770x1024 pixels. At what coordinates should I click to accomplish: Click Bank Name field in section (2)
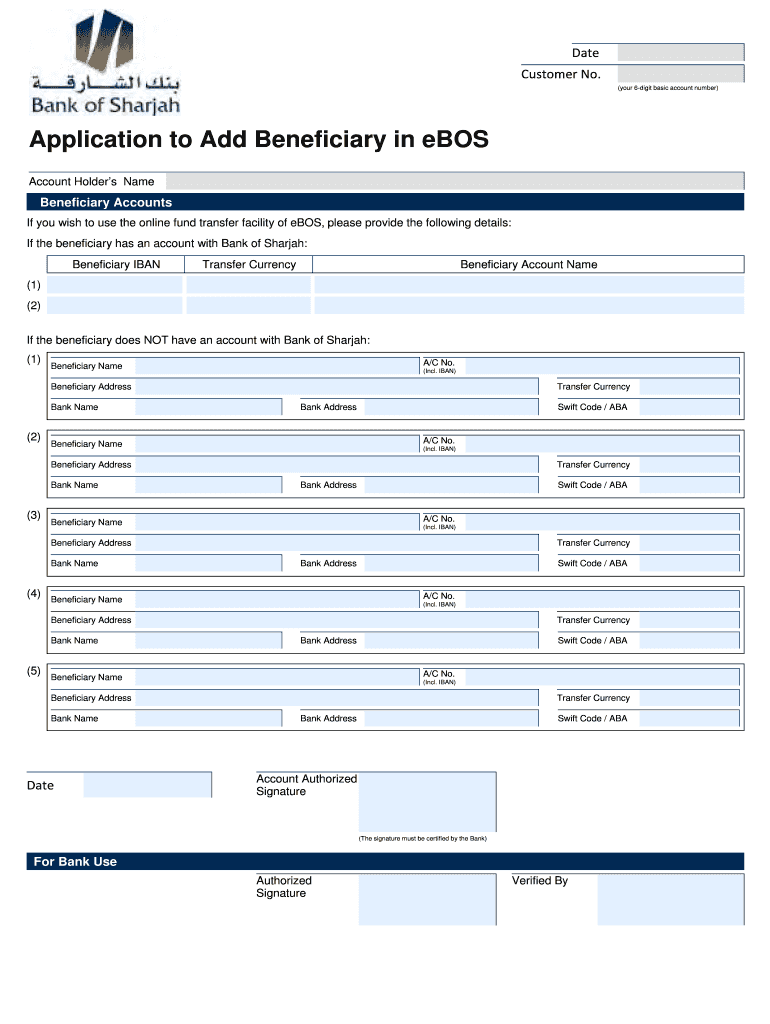(x=208, y=485)
